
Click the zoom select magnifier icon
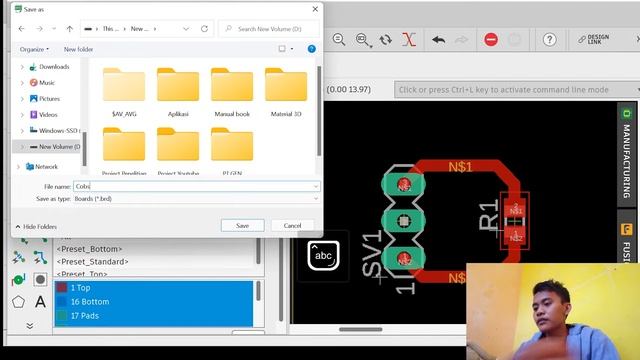(363, 40)
